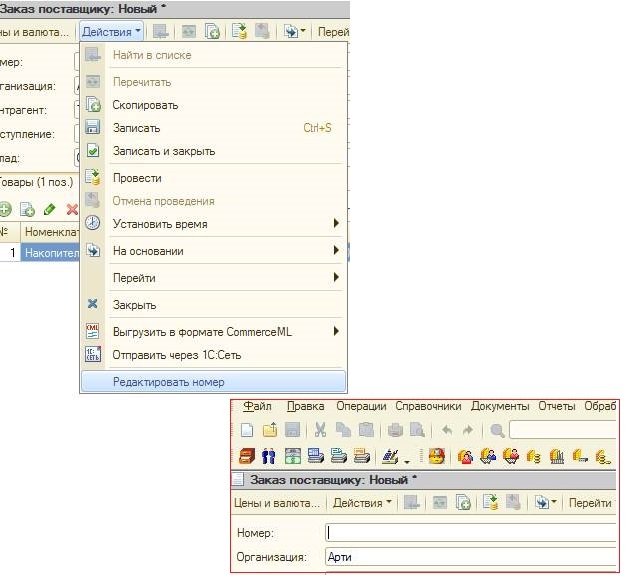Copy row icon in Товары table toolbar
628x586 pixels.
pyautogui.click(x=27, y=209)
